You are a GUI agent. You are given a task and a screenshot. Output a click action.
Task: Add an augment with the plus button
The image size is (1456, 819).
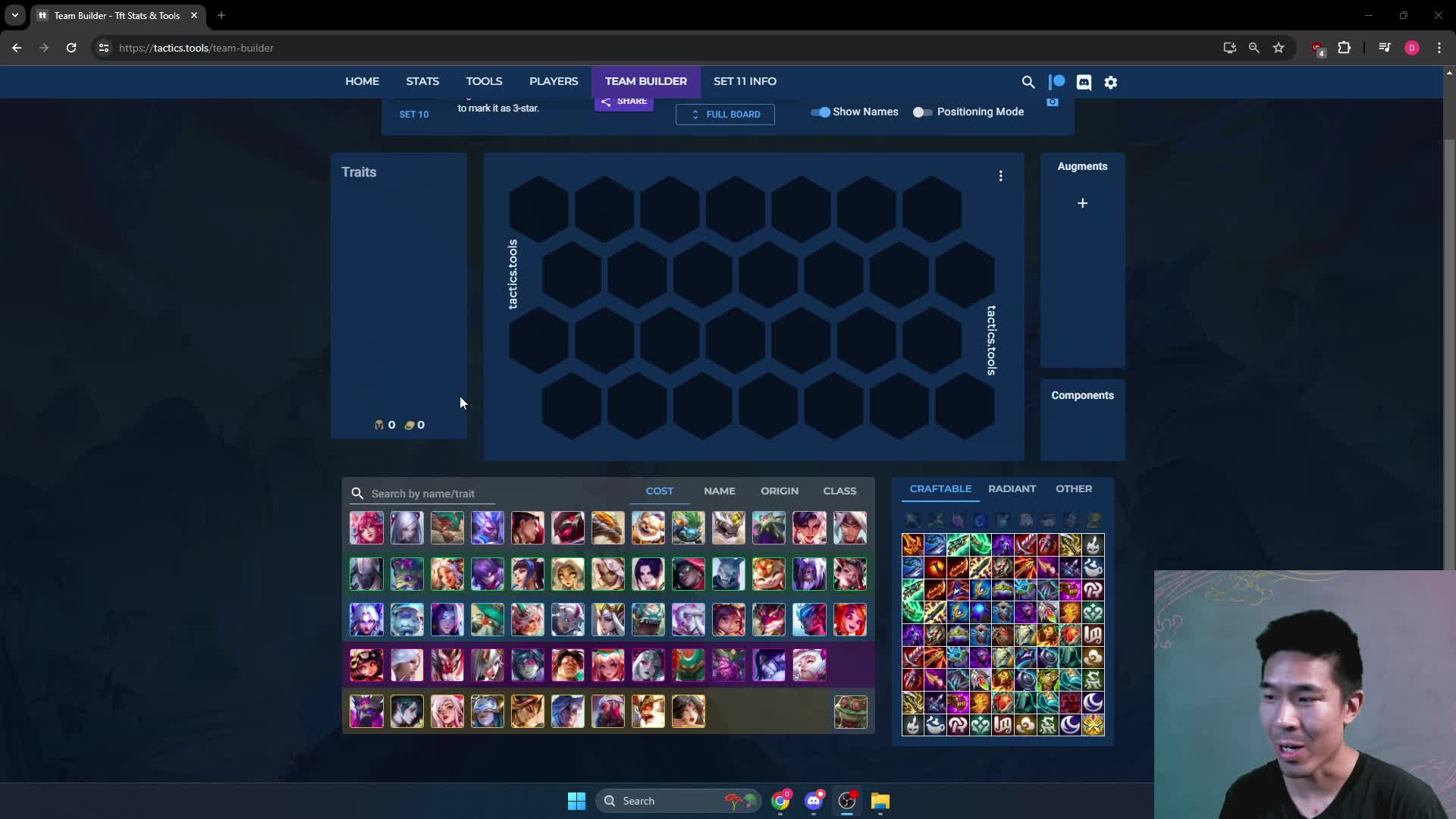tap(1082, 203)
